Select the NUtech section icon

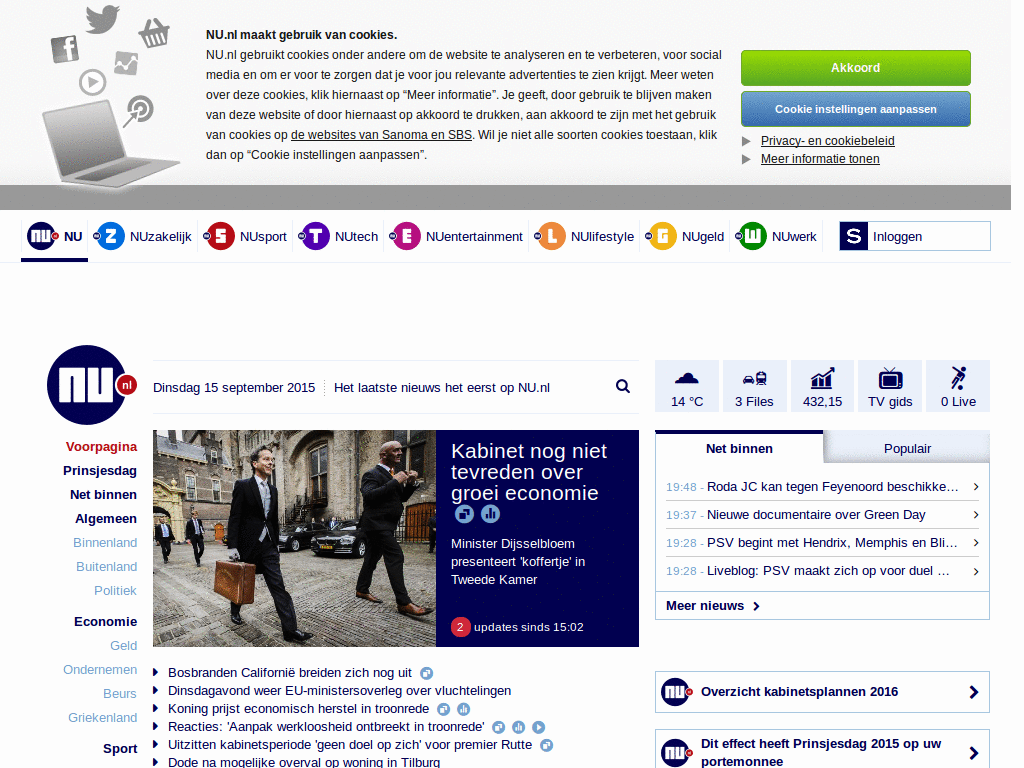[314, 236]
